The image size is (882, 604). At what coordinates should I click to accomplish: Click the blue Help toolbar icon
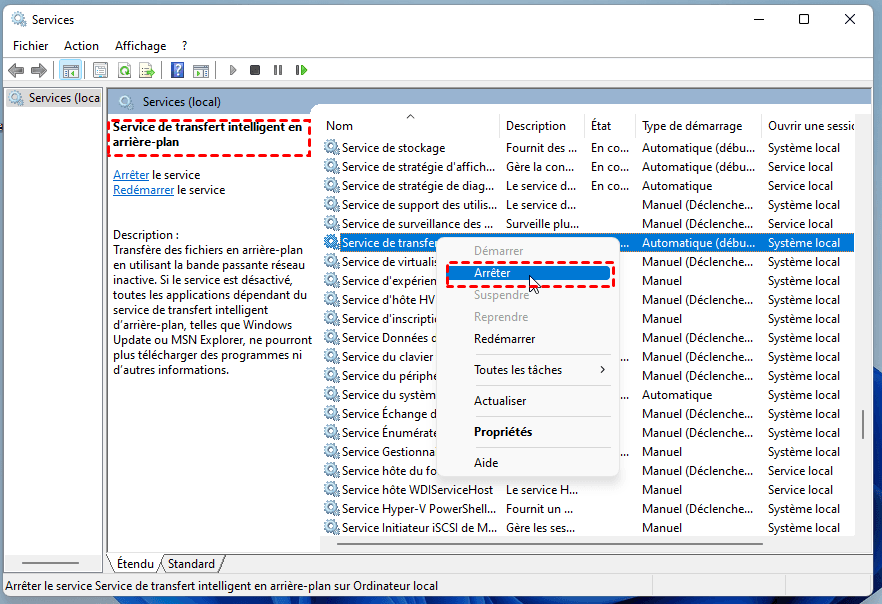pyautogui.click(x=177, y=70)
